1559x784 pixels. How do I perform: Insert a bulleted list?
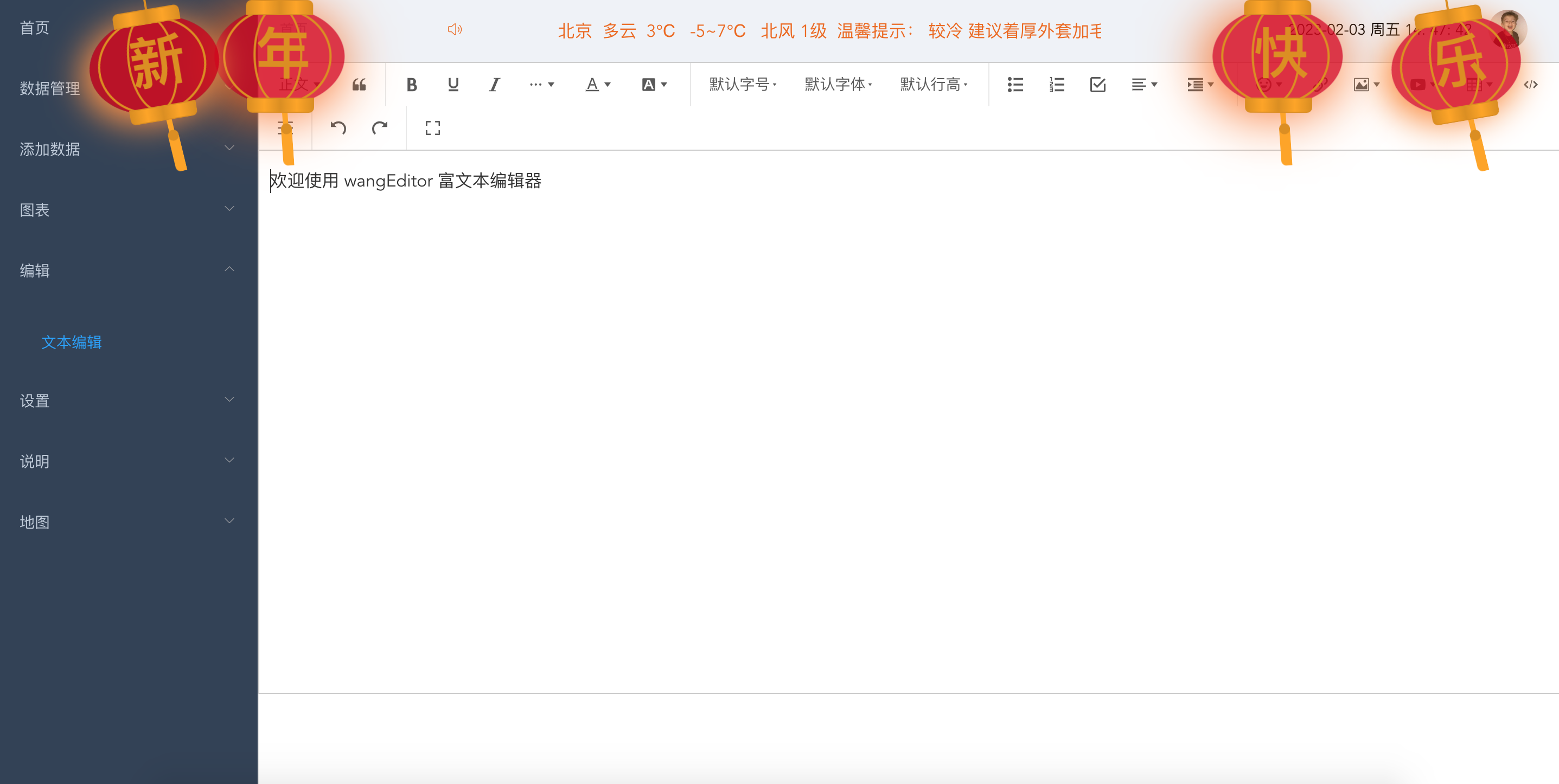click(1015, 85)
